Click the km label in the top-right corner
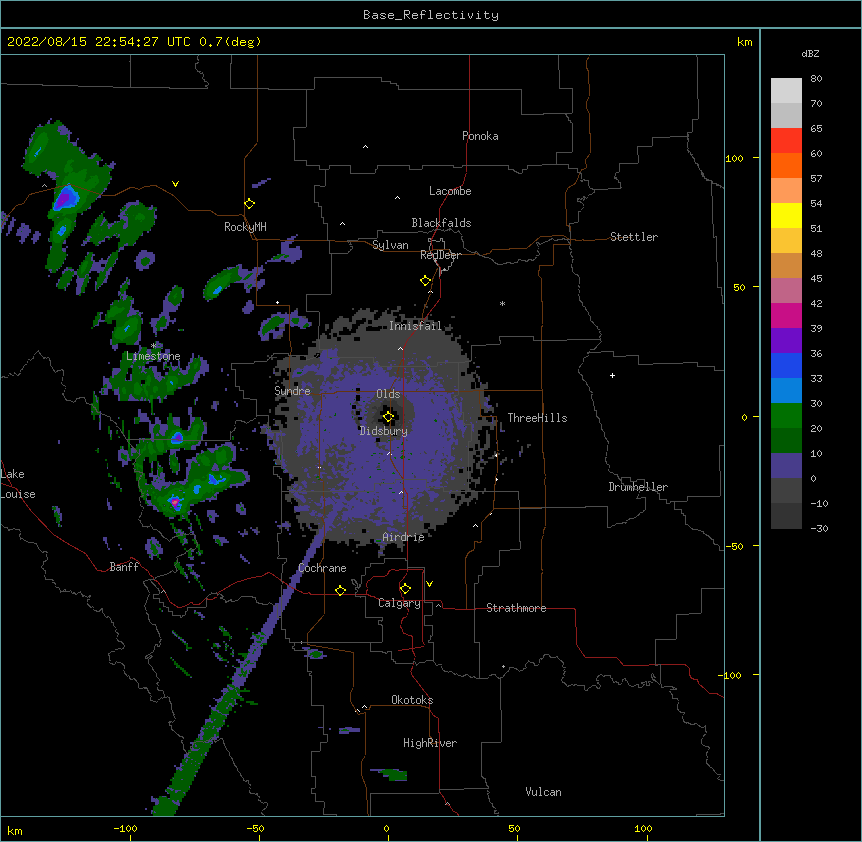This screenshot has width=862, height=842. pyautogui.click(x=744, y=42)
